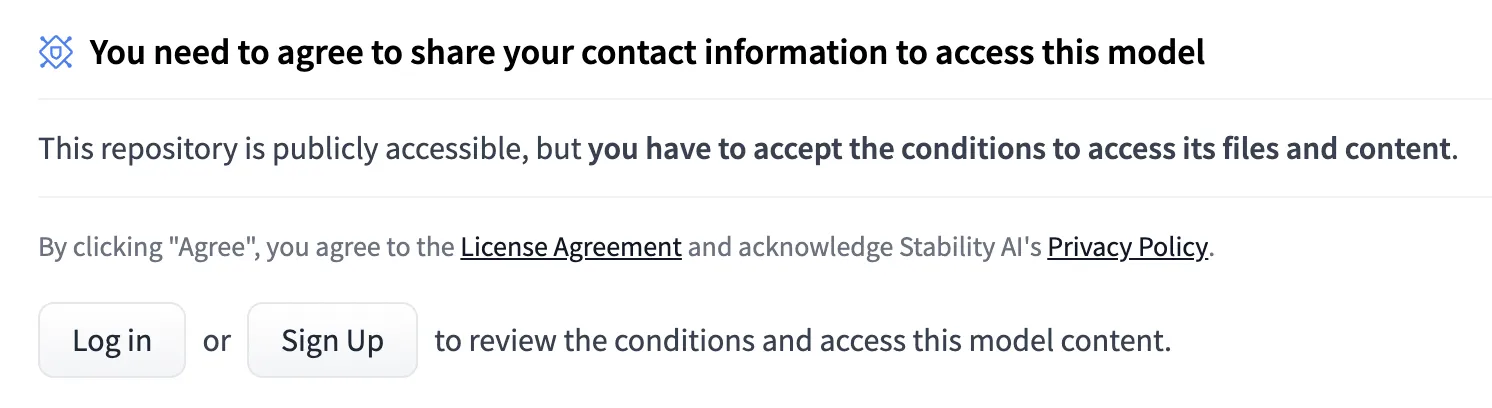Click the divider line above the license notice
The width and height of the screenshot is (1492, 408).
[x=765, y=197]
